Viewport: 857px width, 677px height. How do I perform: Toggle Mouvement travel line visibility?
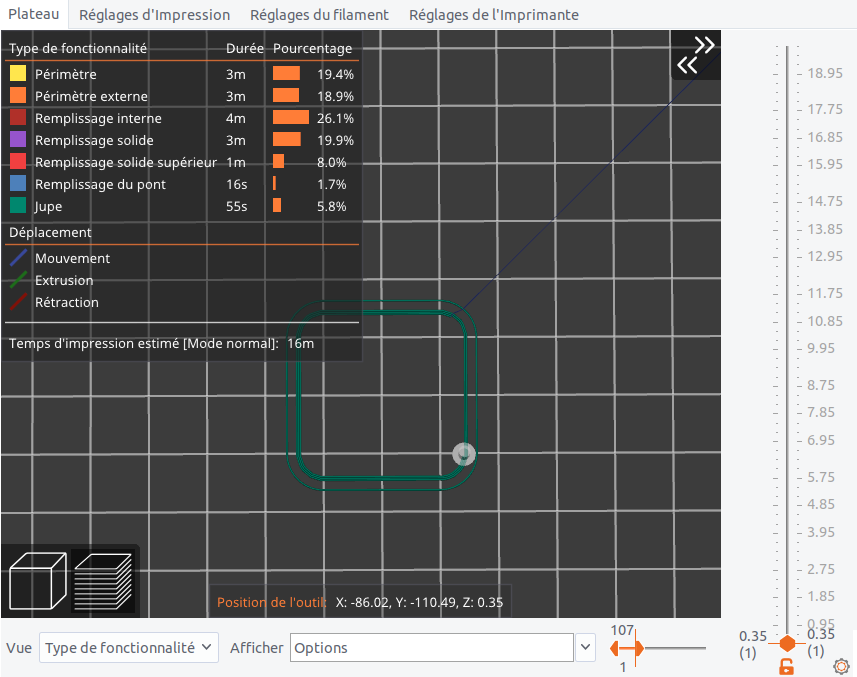pos(18,258)
